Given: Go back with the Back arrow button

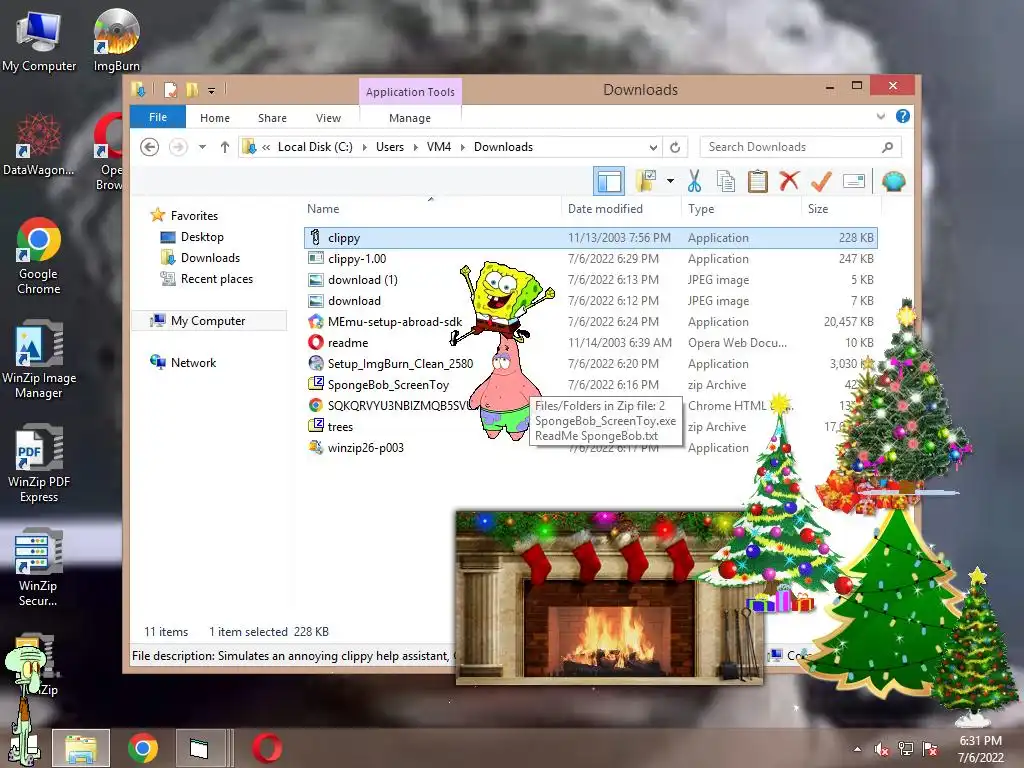Looking at the screenshot, I should (150, 147).
